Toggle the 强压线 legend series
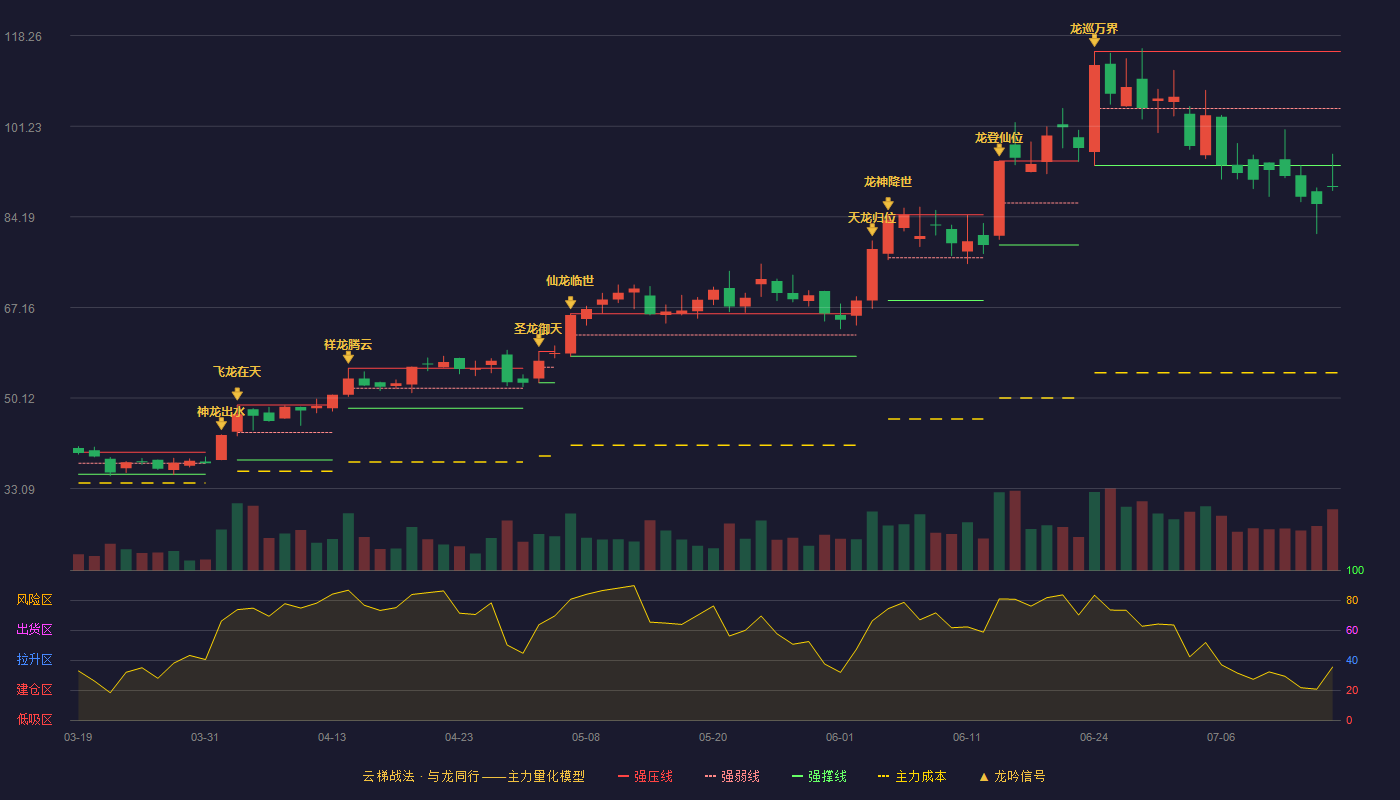The image size is (1400, 800). coord(645,776)
